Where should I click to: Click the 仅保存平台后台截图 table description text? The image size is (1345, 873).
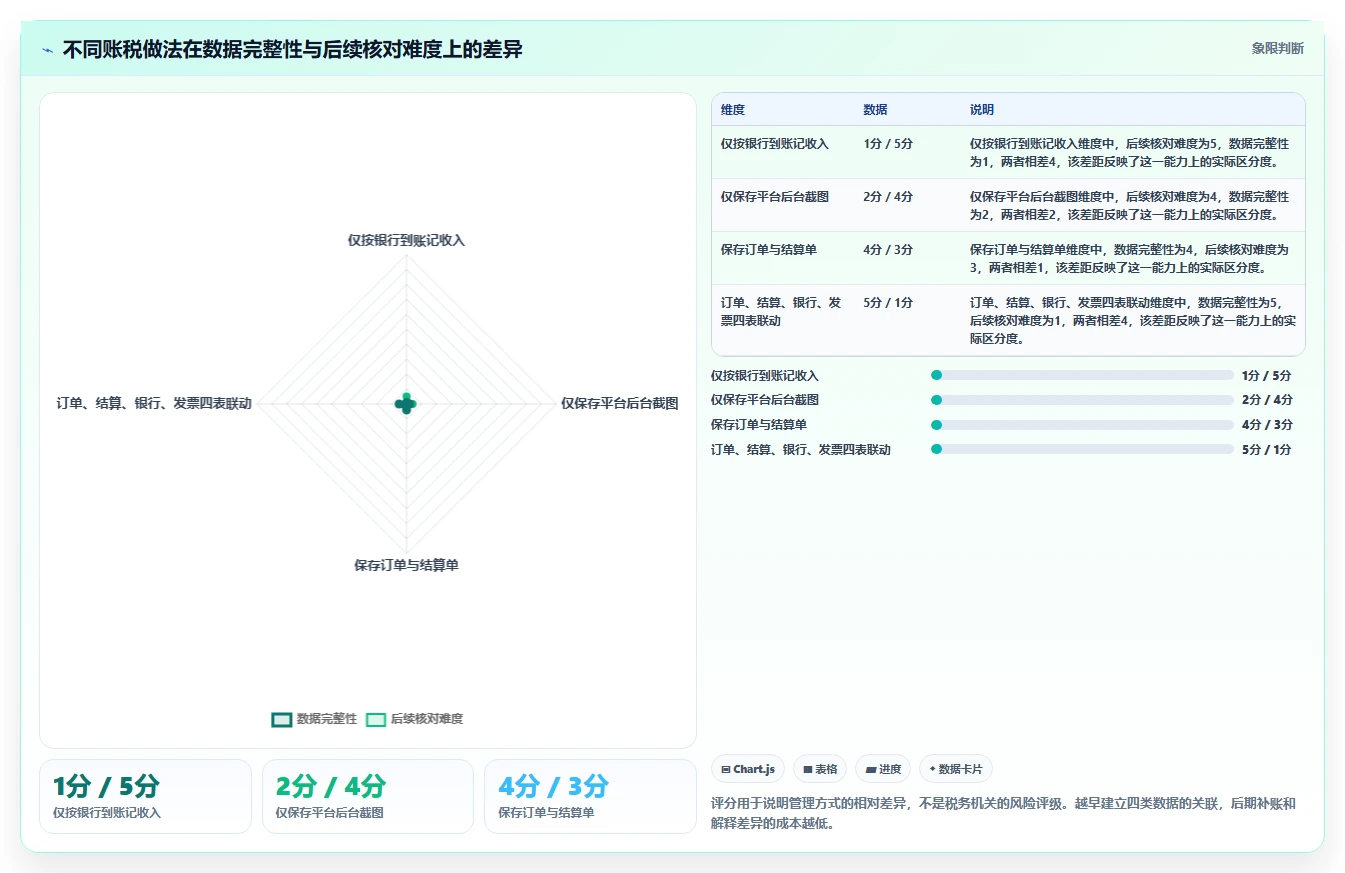point(1130,205)
